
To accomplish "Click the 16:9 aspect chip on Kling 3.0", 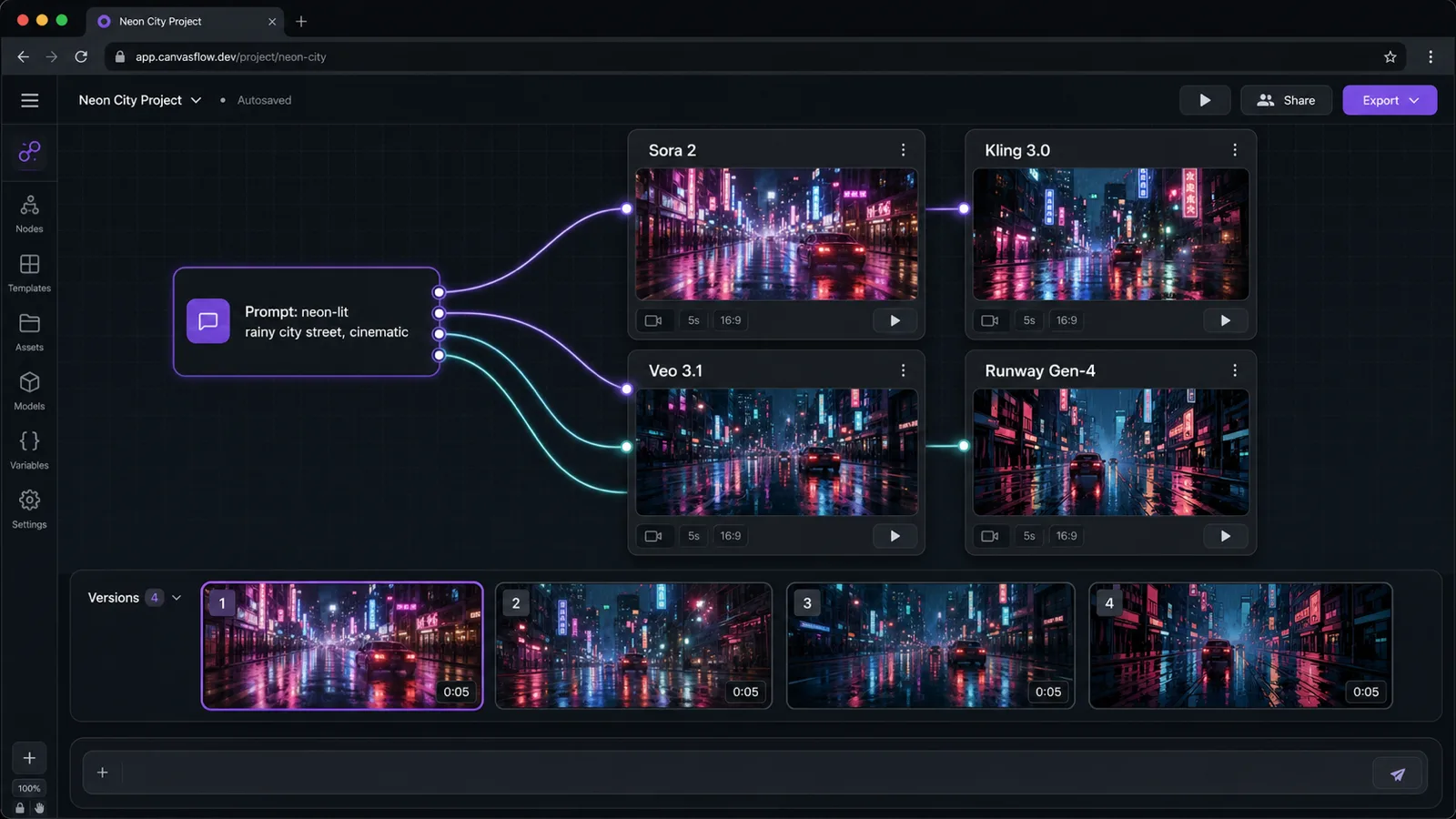I will (1067, 320).
